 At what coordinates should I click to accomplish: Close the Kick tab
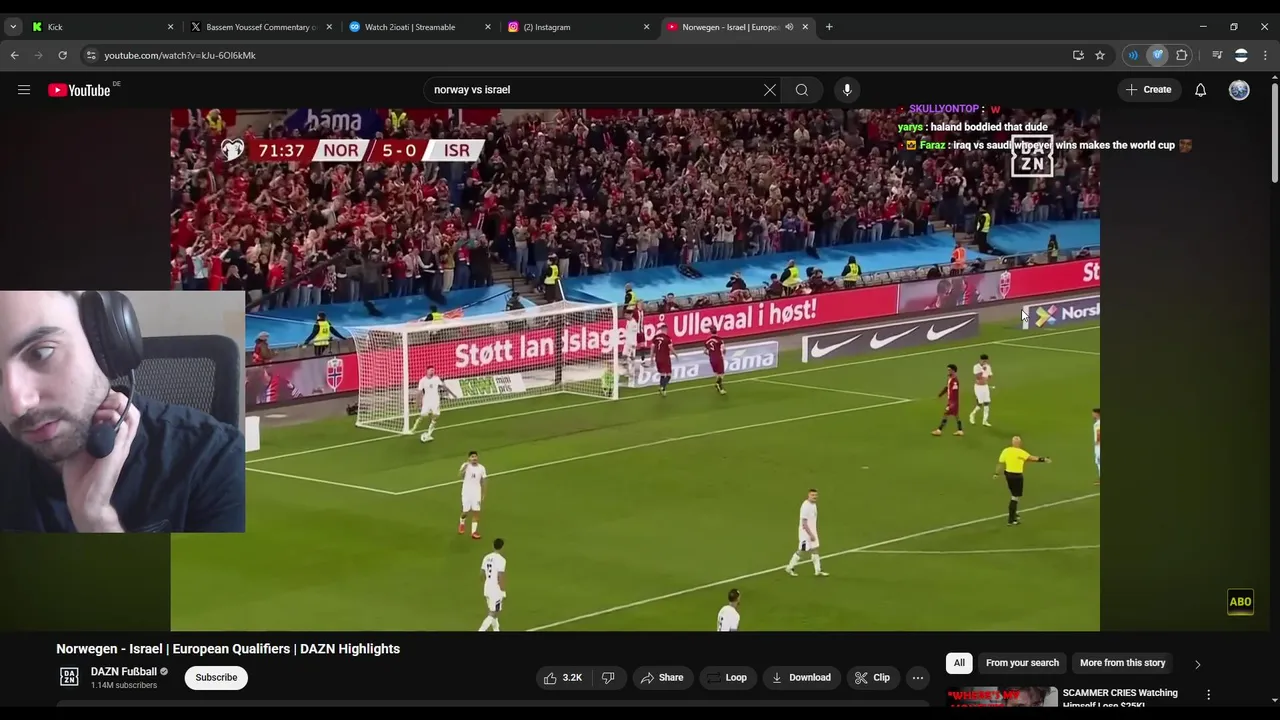pyautogui.click(x=170, y=27)
